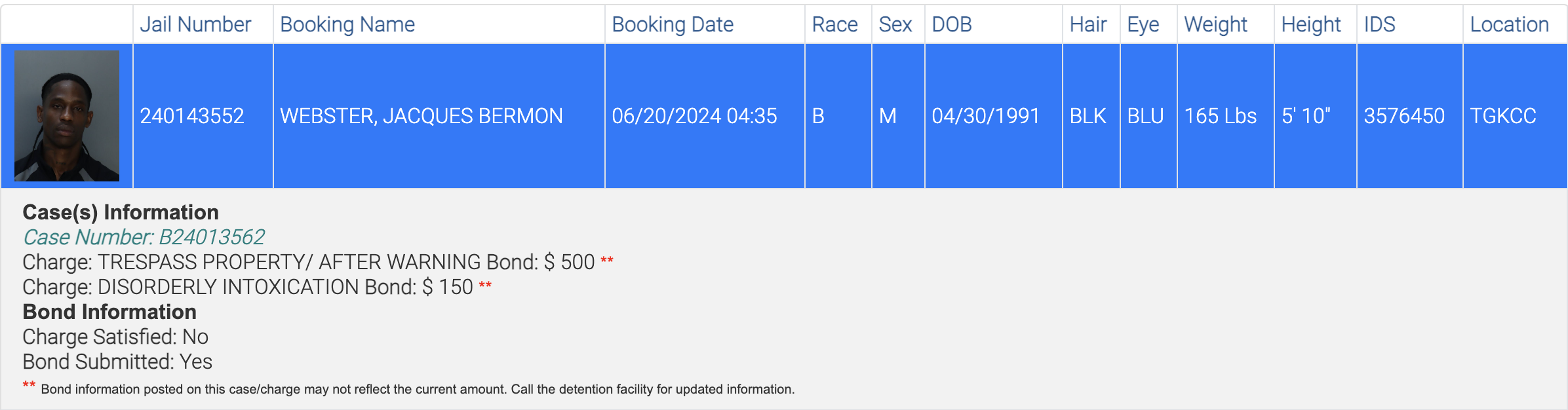This screenshot has height=410, width=1568.
Task: Click the Race column header
Action: click(x=834, y=24)
